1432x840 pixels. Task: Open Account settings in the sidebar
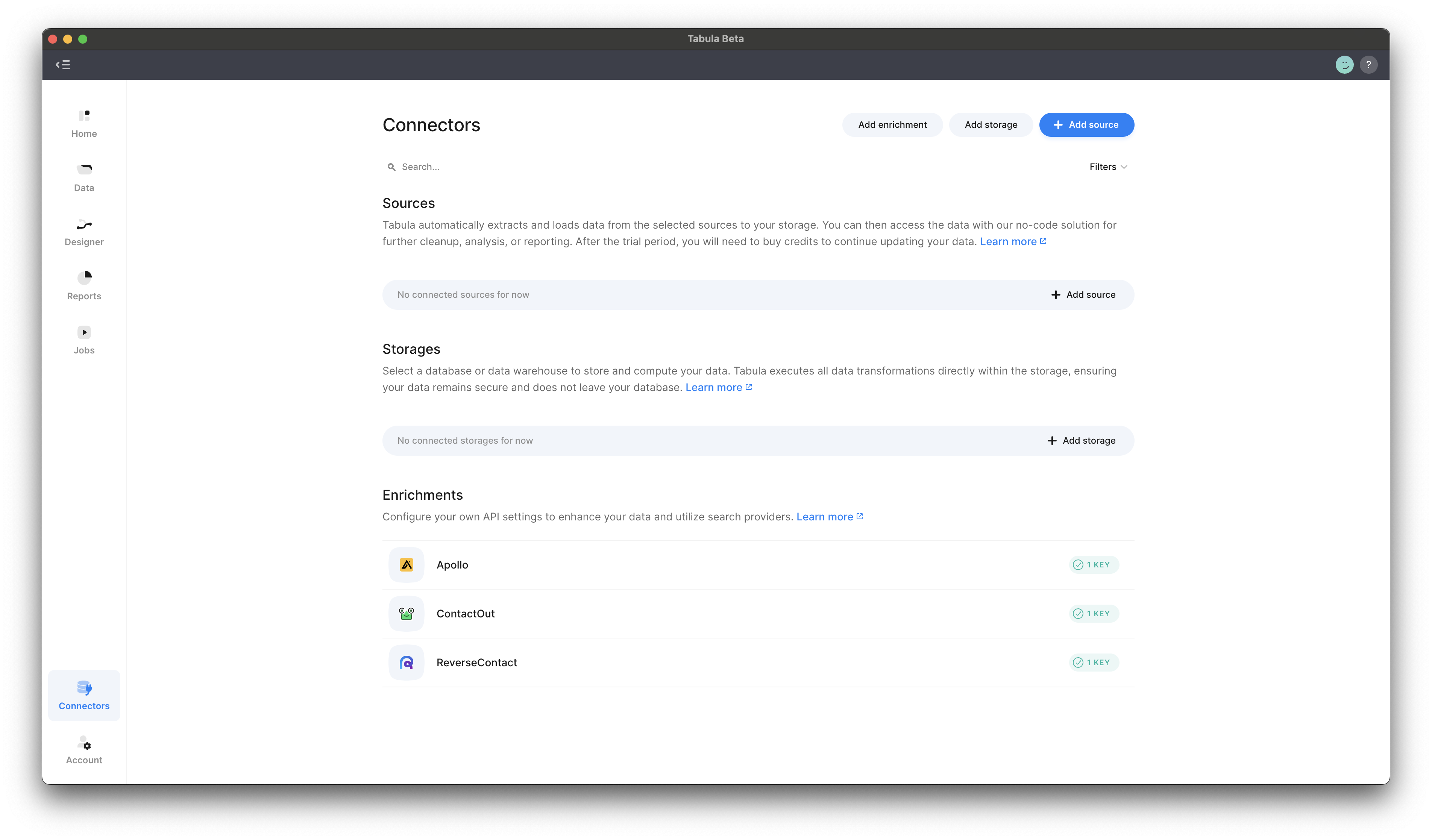coord(84,750)
